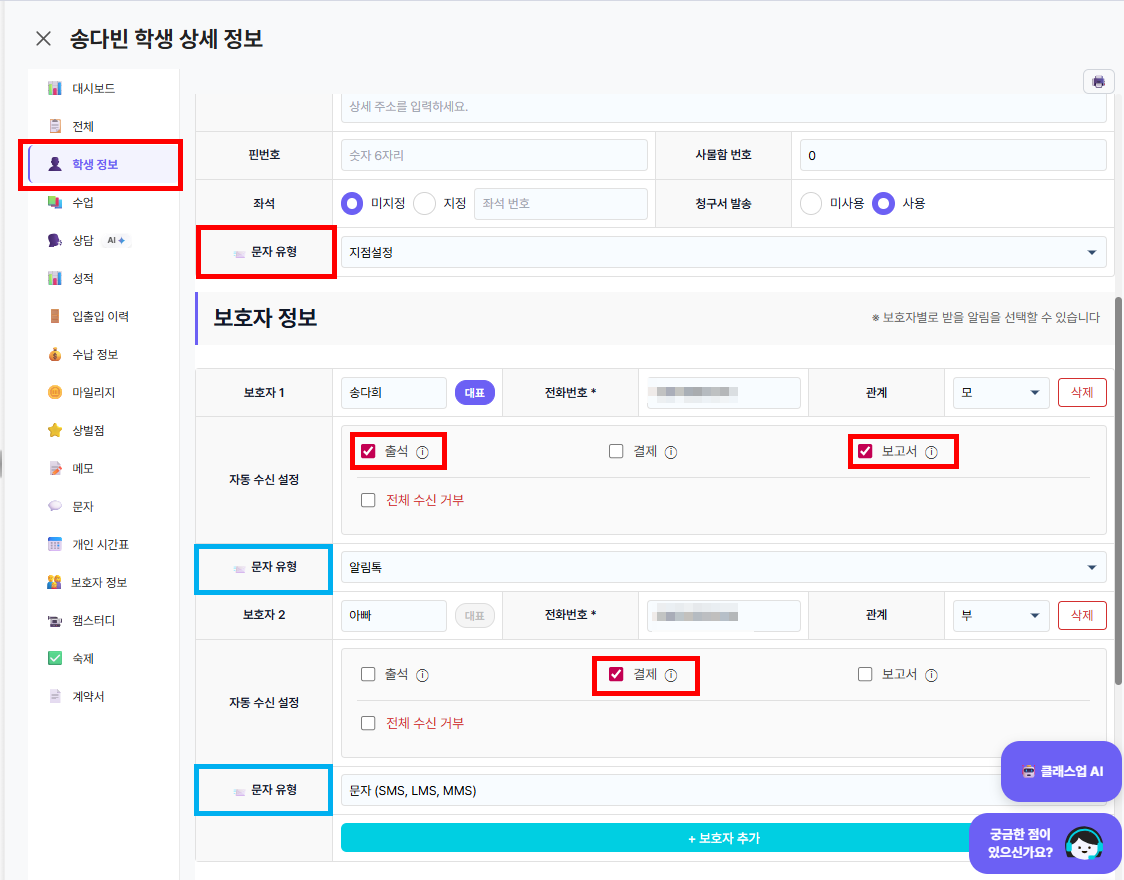Click the 수납 정보 money bag icon
The width and height of the screenshot is (1124, 880).
[54, 354]
